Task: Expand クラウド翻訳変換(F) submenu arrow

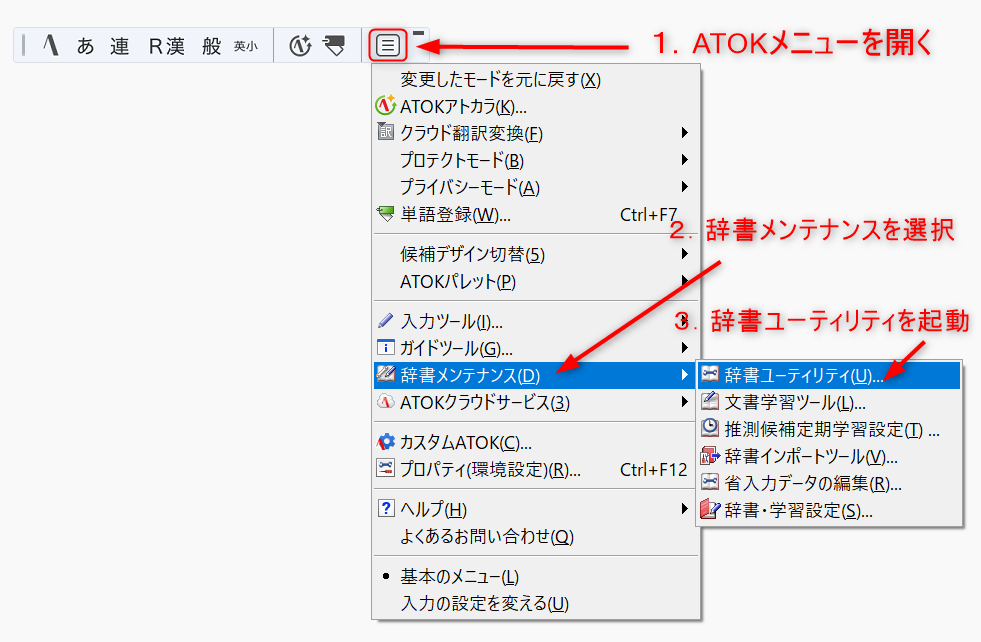Action: pos(684,133)
